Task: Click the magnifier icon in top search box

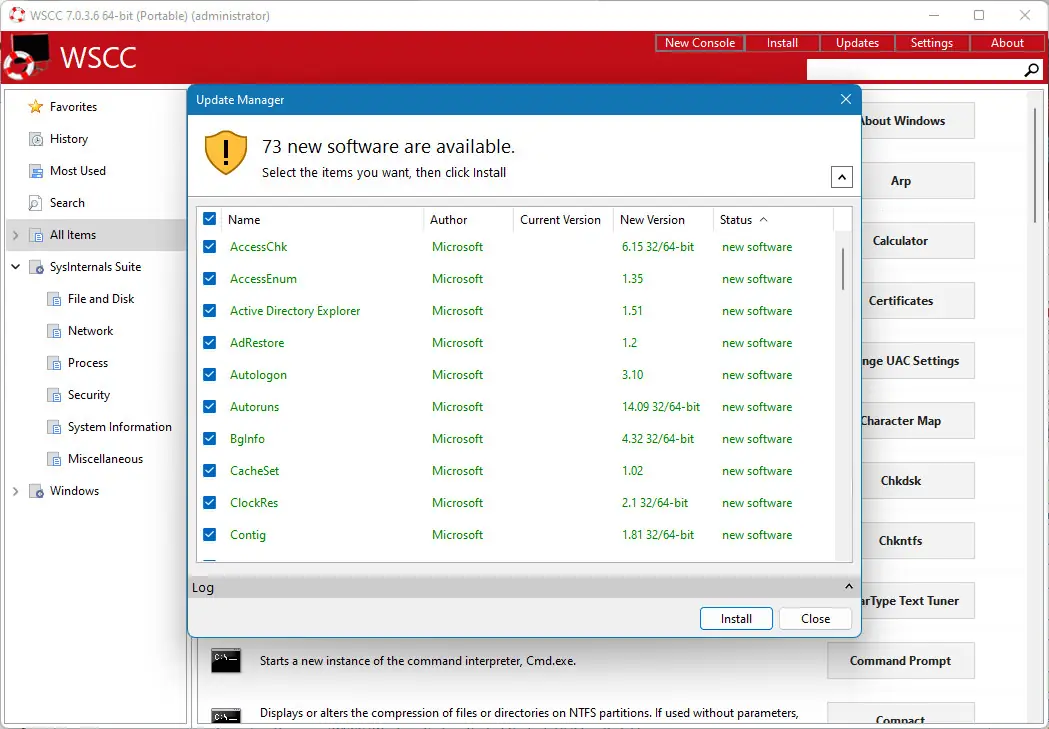Action: click(1032, 70)
